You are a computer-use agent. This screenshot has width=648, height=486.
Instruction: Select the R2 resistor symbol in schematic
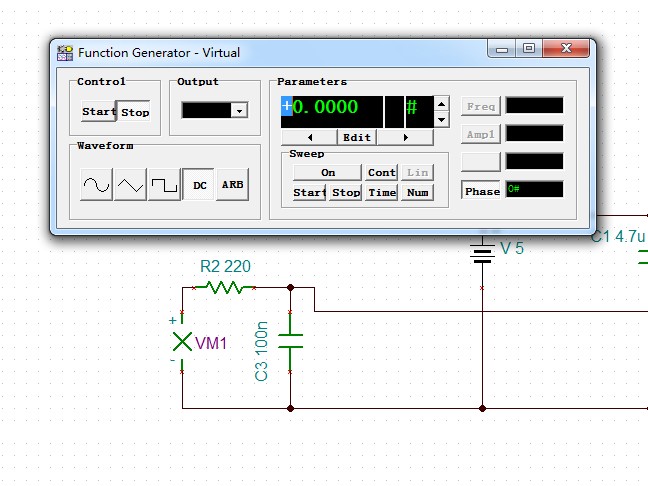click(x=224, y=287)
